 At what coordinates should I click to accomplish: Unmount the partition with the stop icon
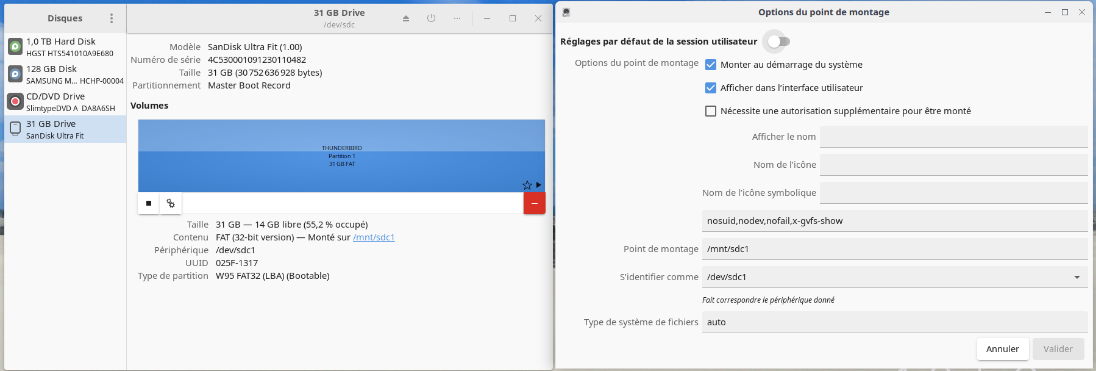pos(149,203)
